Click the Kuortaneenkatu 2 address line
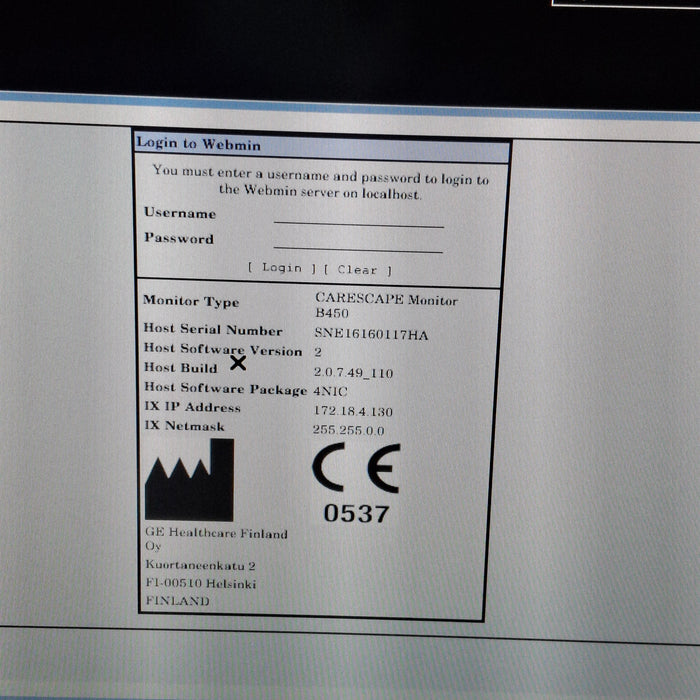The image size is (700, 700). 192,565
